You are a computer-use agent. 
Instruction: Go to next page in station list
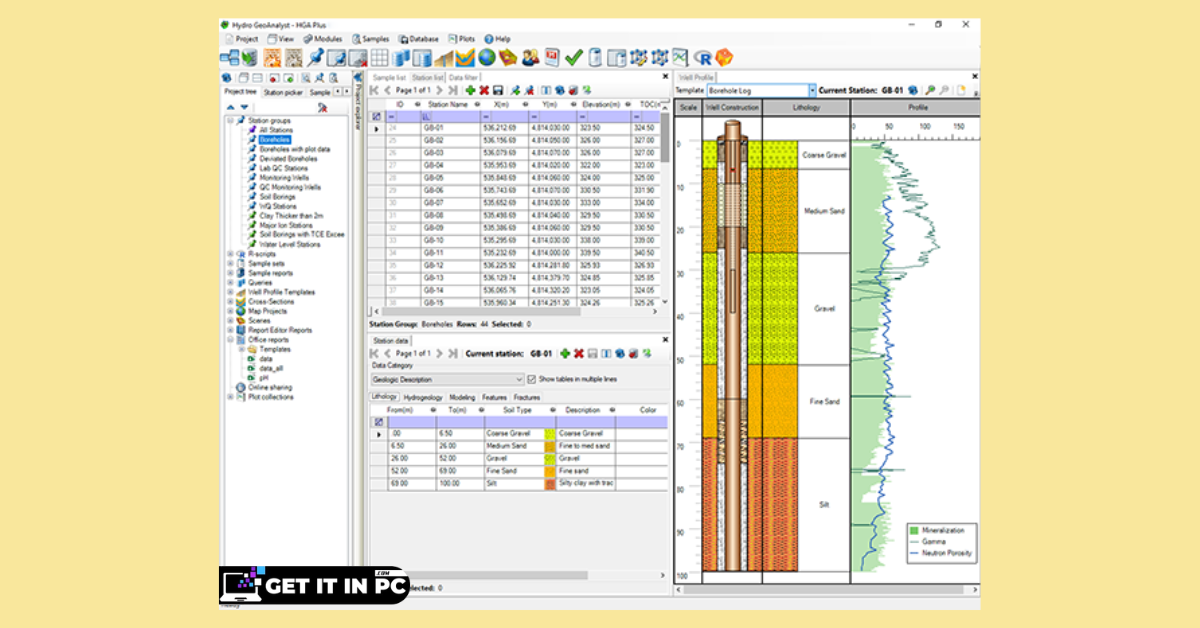point(440,90)
